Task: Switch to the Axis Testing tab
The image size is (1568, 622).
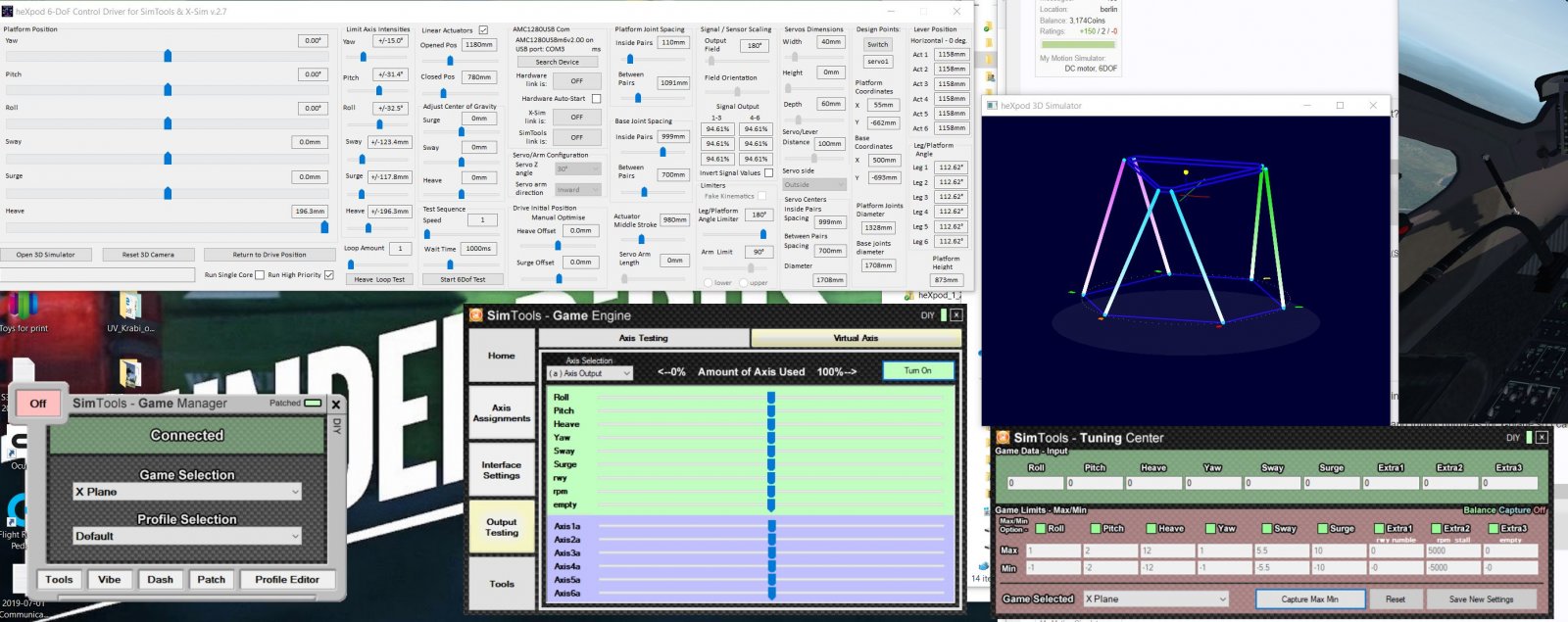Action: pos(643,338)
